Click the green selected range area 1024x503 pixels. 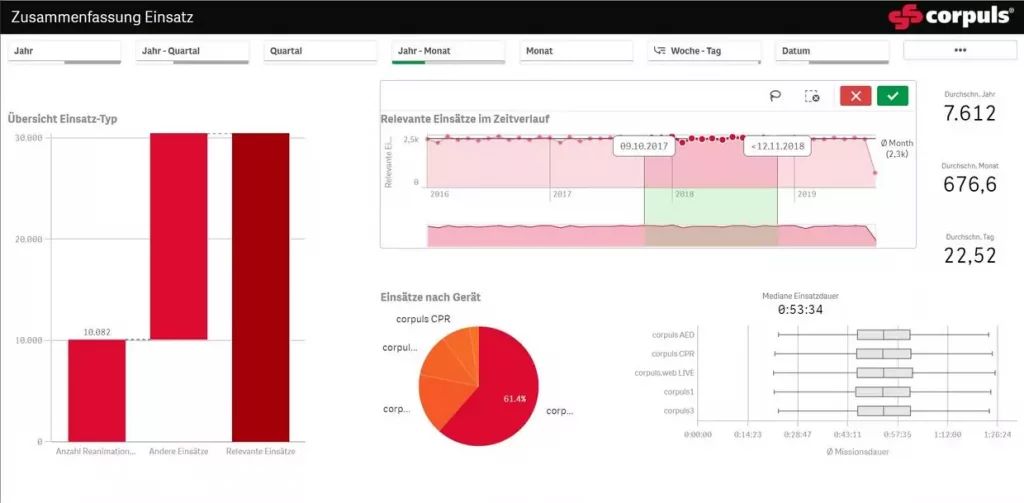click(711, 206)
